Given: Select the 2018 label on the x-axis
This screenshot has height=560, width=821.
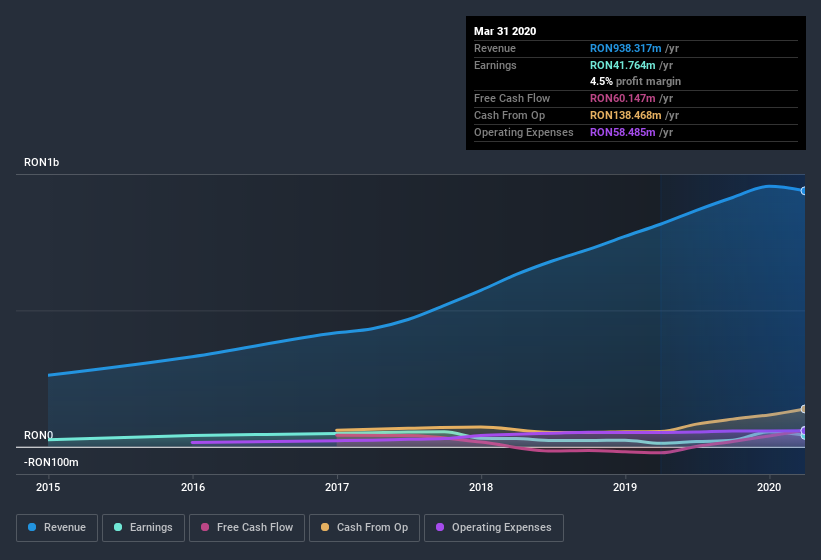Looking at the screenshot, I should coord(481,487).
